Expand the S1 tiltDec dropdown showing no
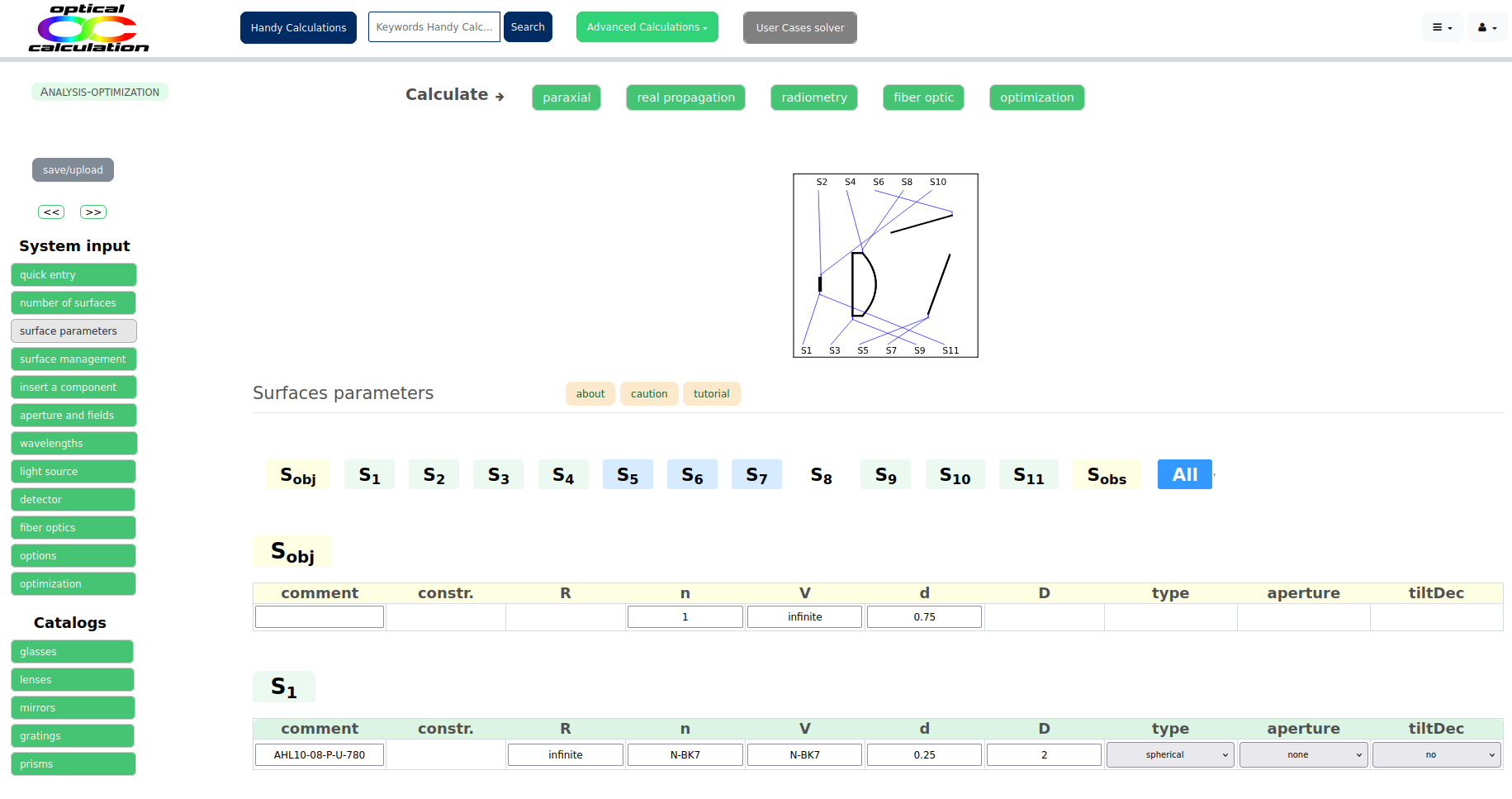Image resolution: width=1512 pixels, height=799 pixels. (x=1436, y=754)
